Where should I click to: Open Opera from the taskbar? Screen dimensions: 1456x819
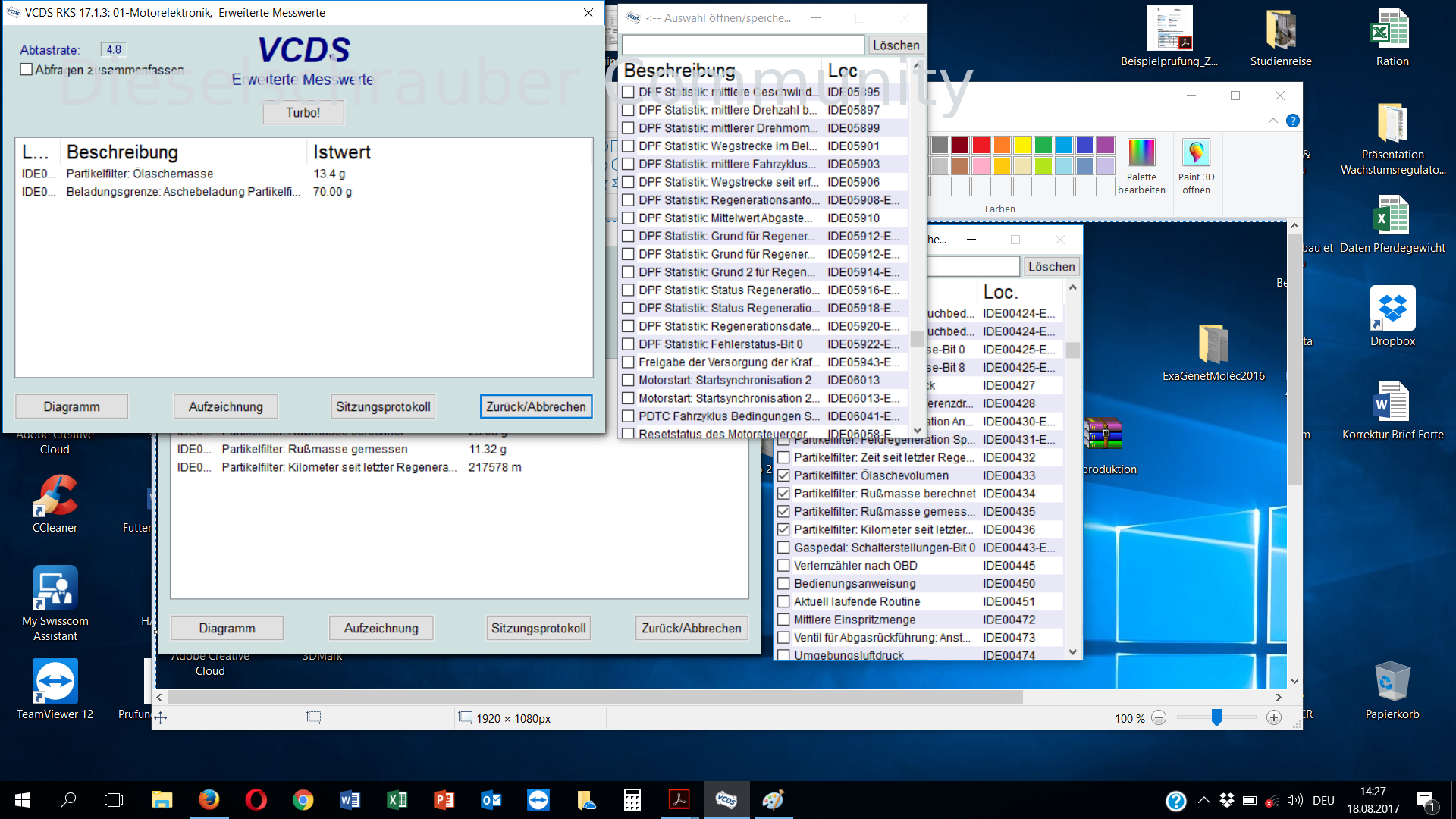coord(256,800)
